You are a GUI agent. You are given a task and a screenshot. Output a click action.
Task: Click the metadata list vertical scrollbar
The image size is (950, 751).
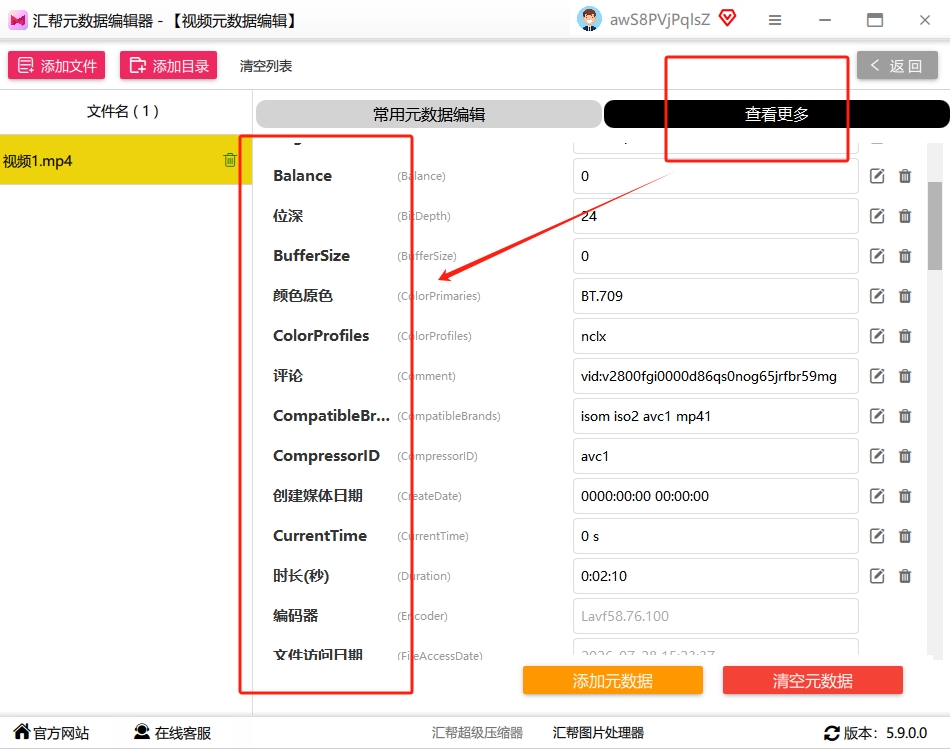click(x=935, y=226)
